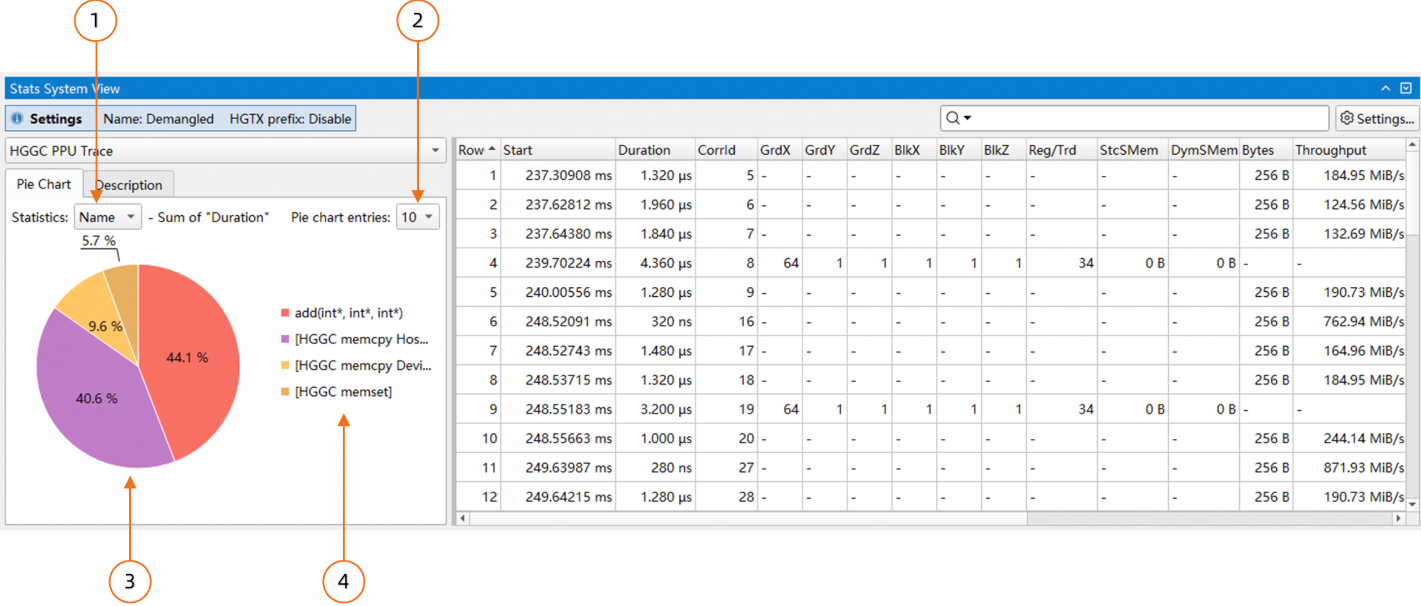This screenshot has height=606, width=1421.
Task: Click the table vertical scrollbar up arrow
Action: pyautogui.click(x=1412, y=145)
